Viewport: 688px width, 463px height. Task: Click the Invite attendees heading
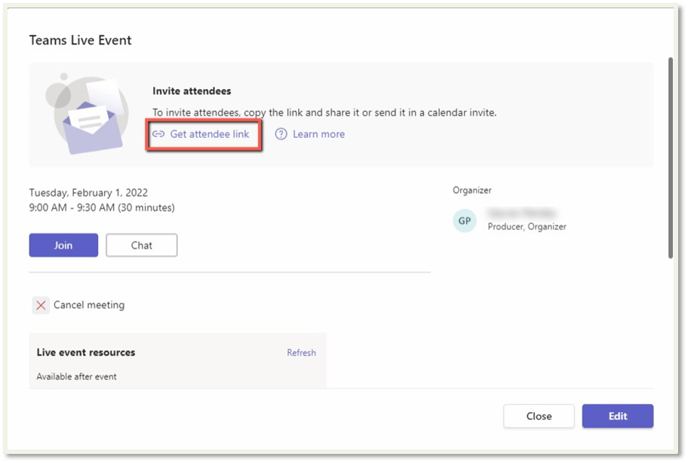coord(192,91)
